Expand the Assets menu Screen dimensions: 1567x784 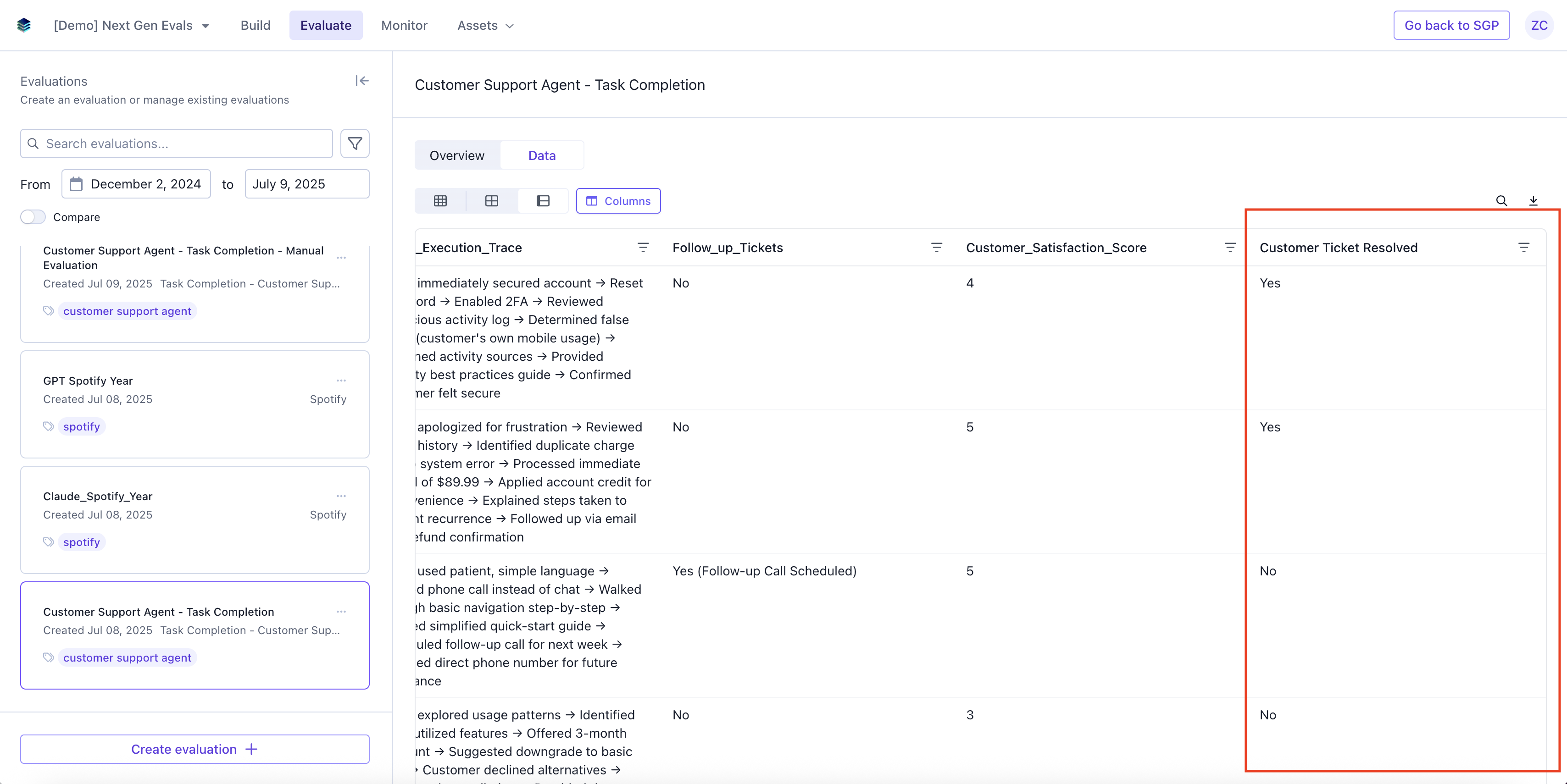pyautogui.click(x=485, y=26)
